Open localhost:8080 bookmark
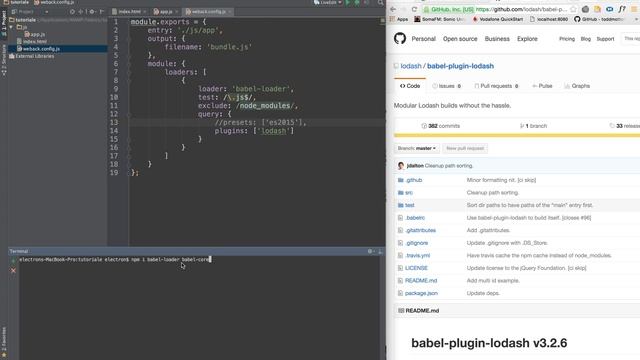Image resolution: width=640 pixels, height=360 pixels. 549,19
